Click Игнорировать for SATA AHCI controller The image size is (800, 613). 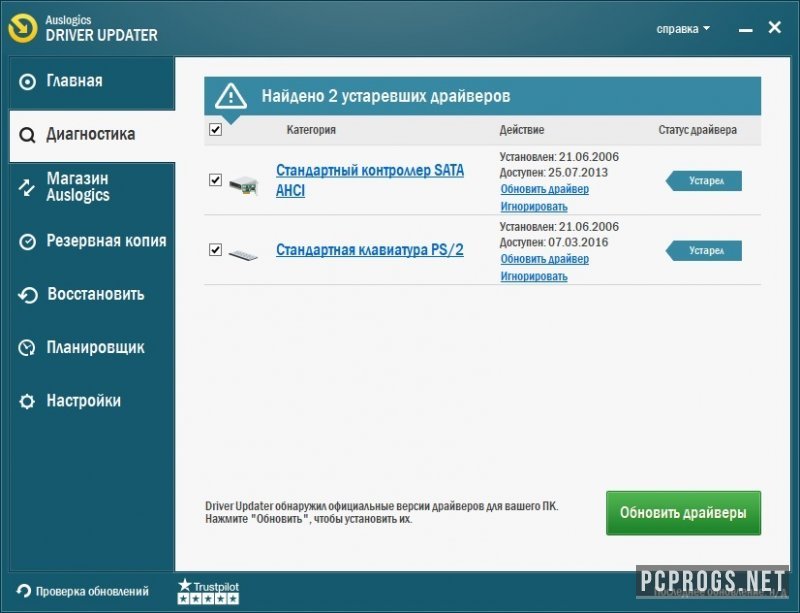click(534, 207)
